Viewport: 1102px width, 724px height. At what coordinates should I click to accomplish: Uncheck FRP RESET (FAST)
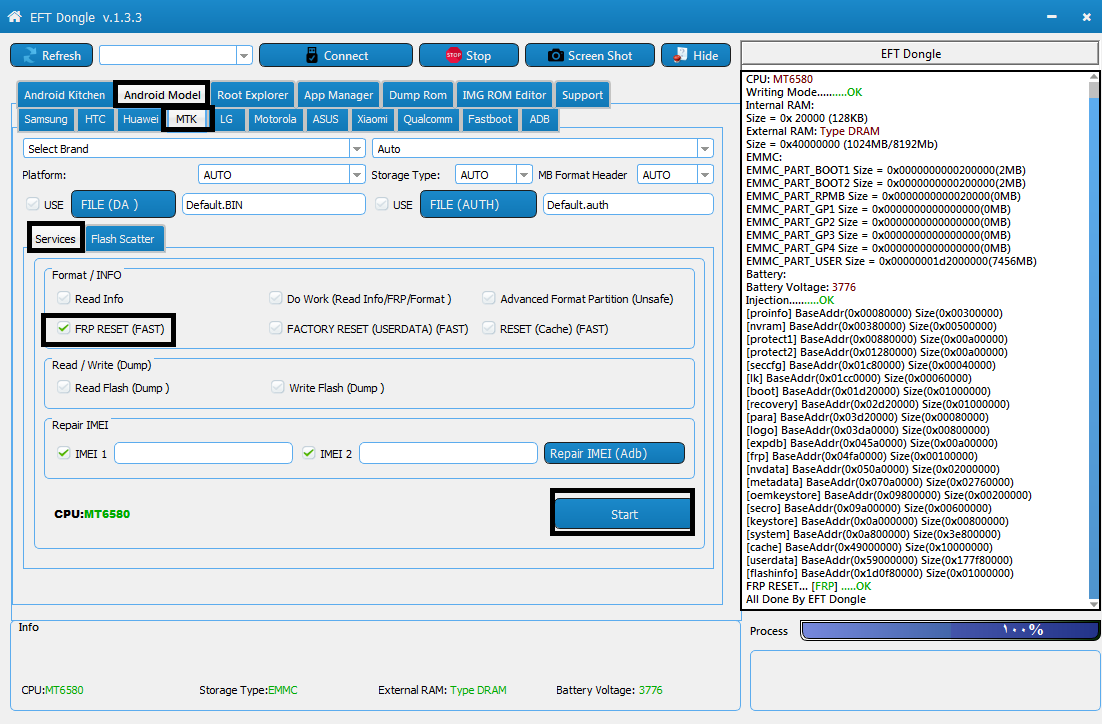tap(64, 328)
